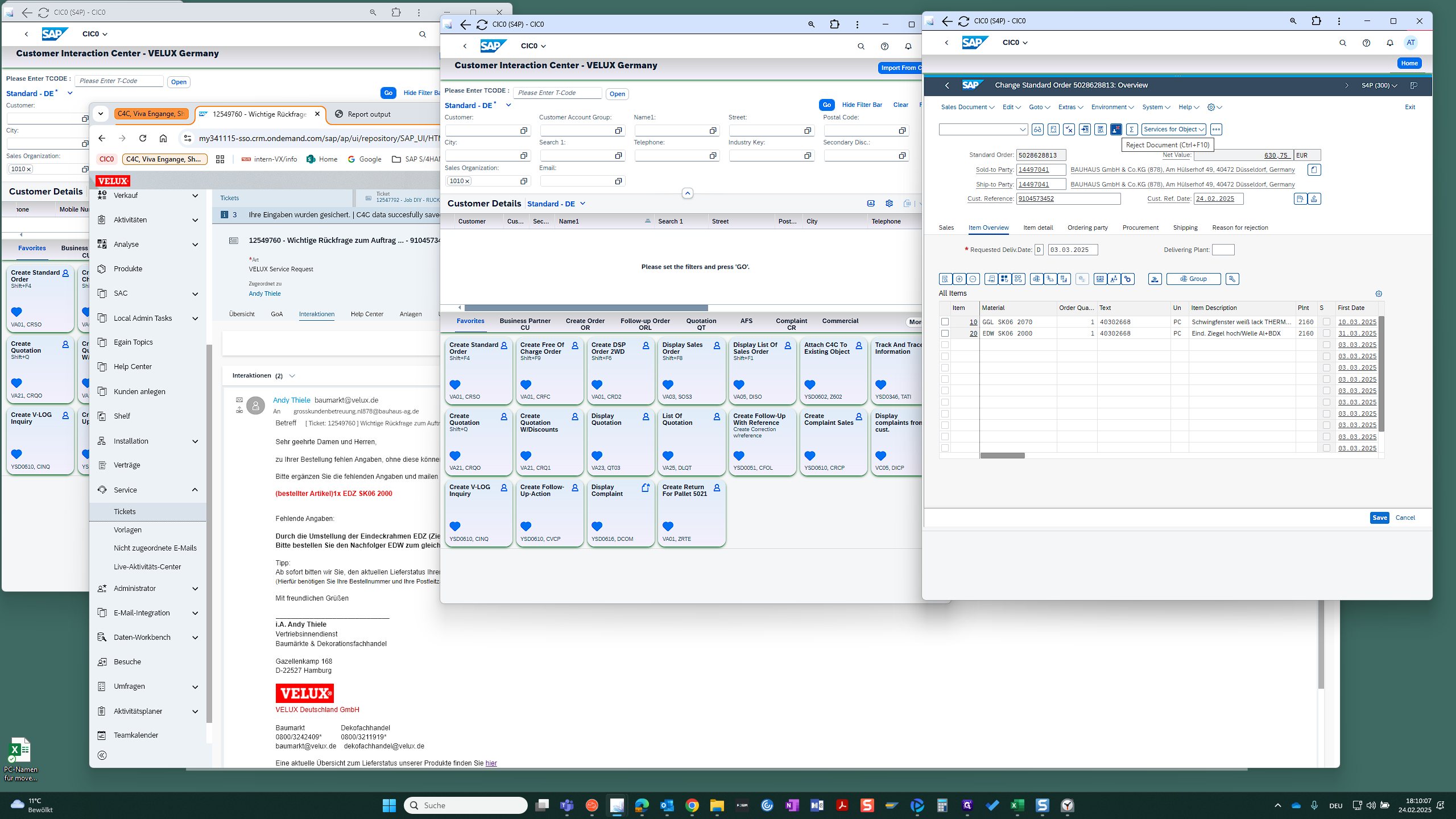The width and height of the screenshot is (1456, 819).
Task: Expand the Verkauf section in C4C sidebar
Action: (x=195, y=195)
